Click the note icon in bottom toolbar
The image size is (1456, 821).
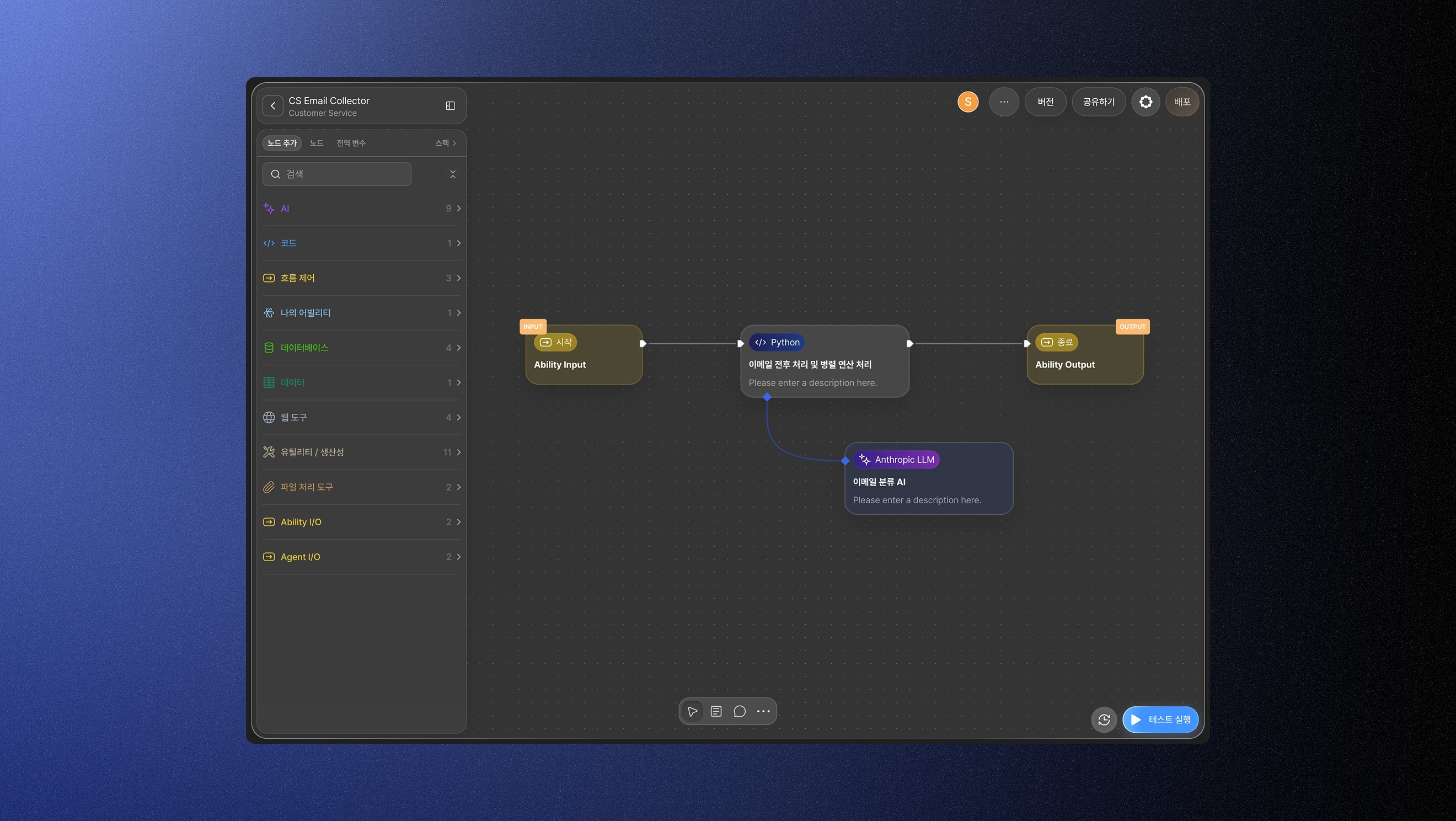[x=716, y=711]
